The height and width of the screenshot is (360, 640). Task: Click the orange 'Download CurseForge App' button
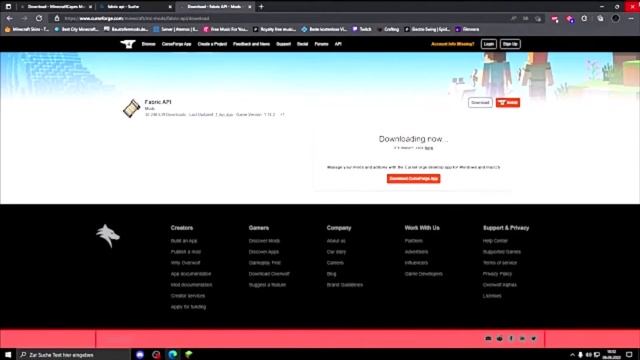tap(413, 178)
